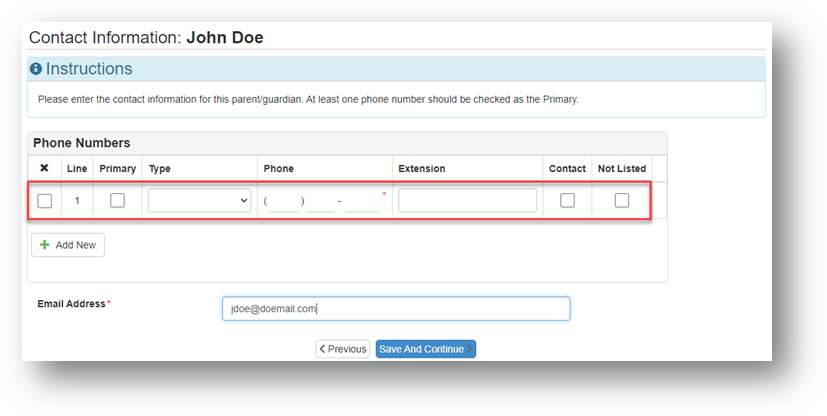827x416 pixels.
Task: Check the delete checkbox for line 1
Action: [x=45, y=201]
